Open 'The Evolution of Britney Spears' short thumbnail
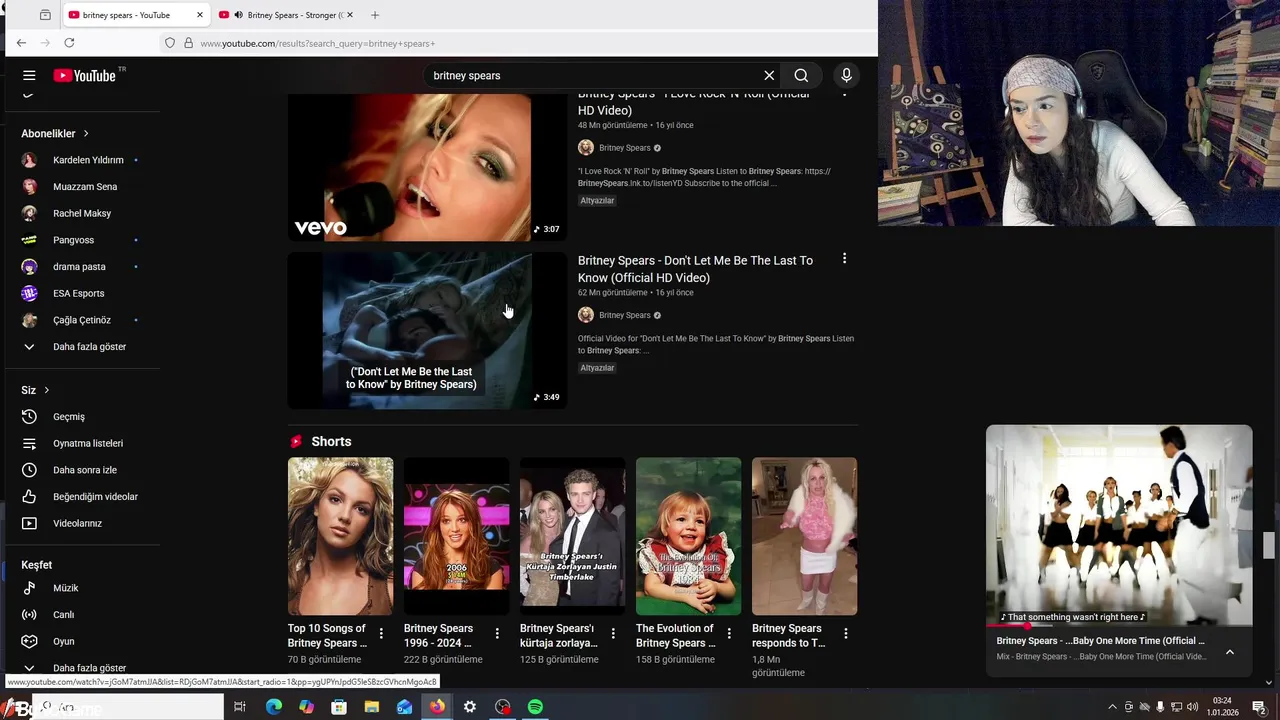Screen dimensions: 1280x720 tap(688, 536)
